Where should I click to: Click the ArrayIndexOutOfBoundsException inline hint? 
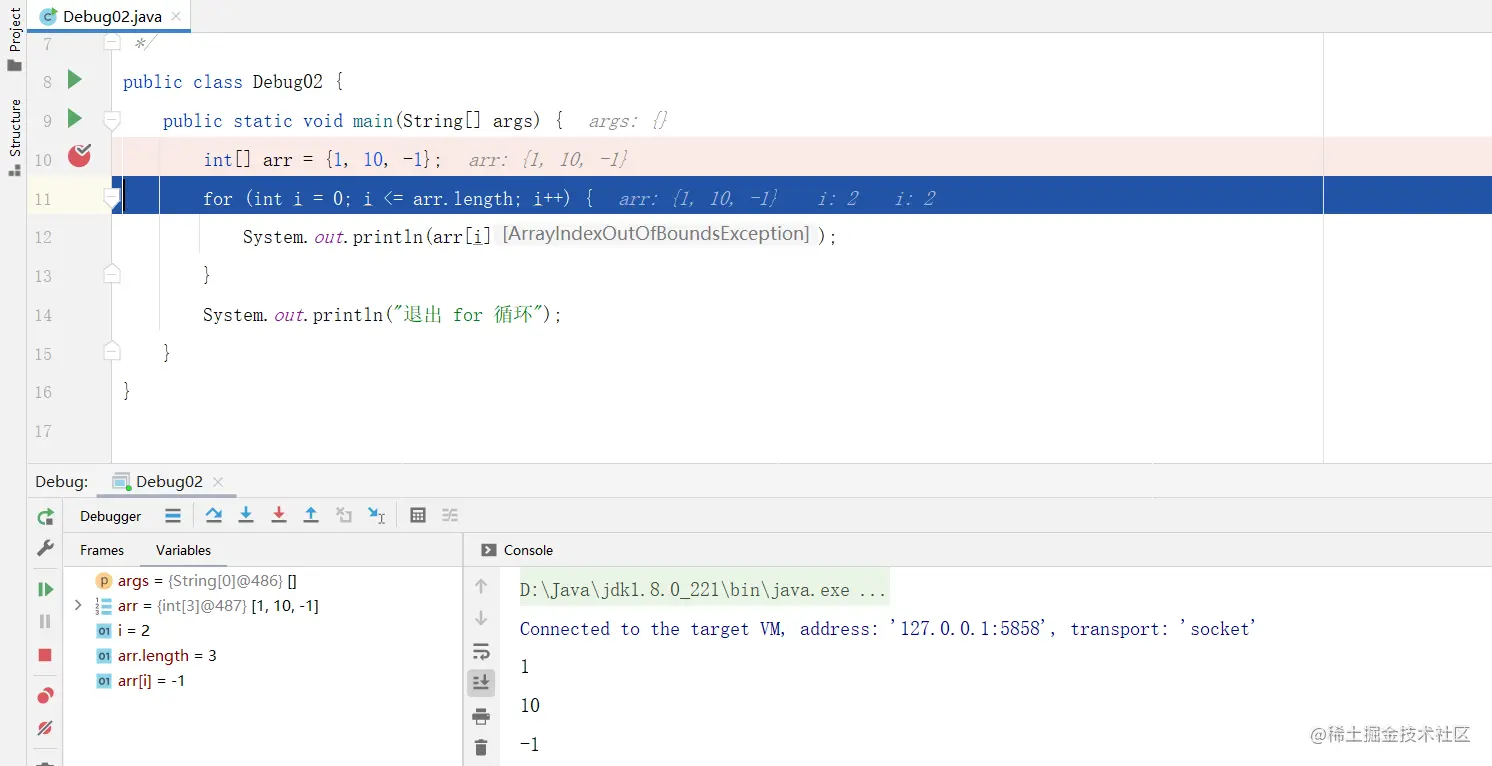pyautogui.click(x=656, y=234)
